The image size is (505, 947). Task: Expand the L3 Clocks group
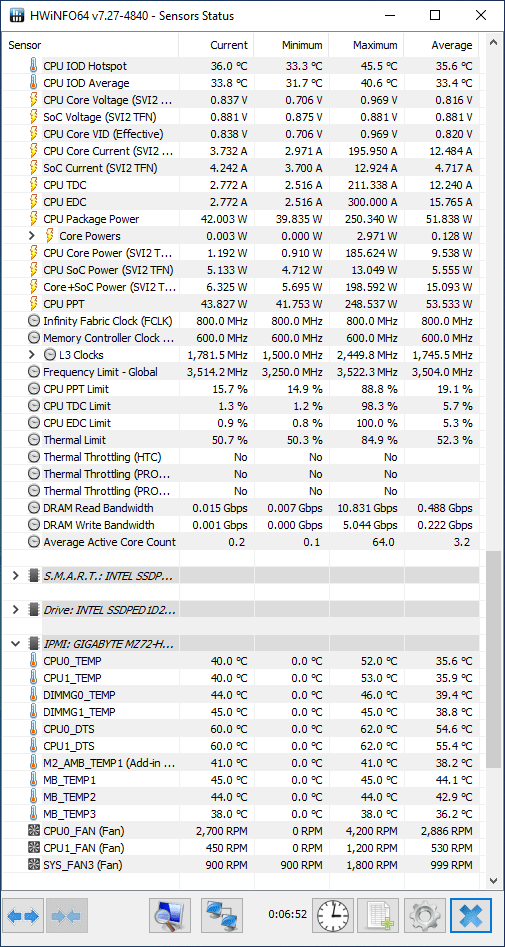tap(32, 355)
